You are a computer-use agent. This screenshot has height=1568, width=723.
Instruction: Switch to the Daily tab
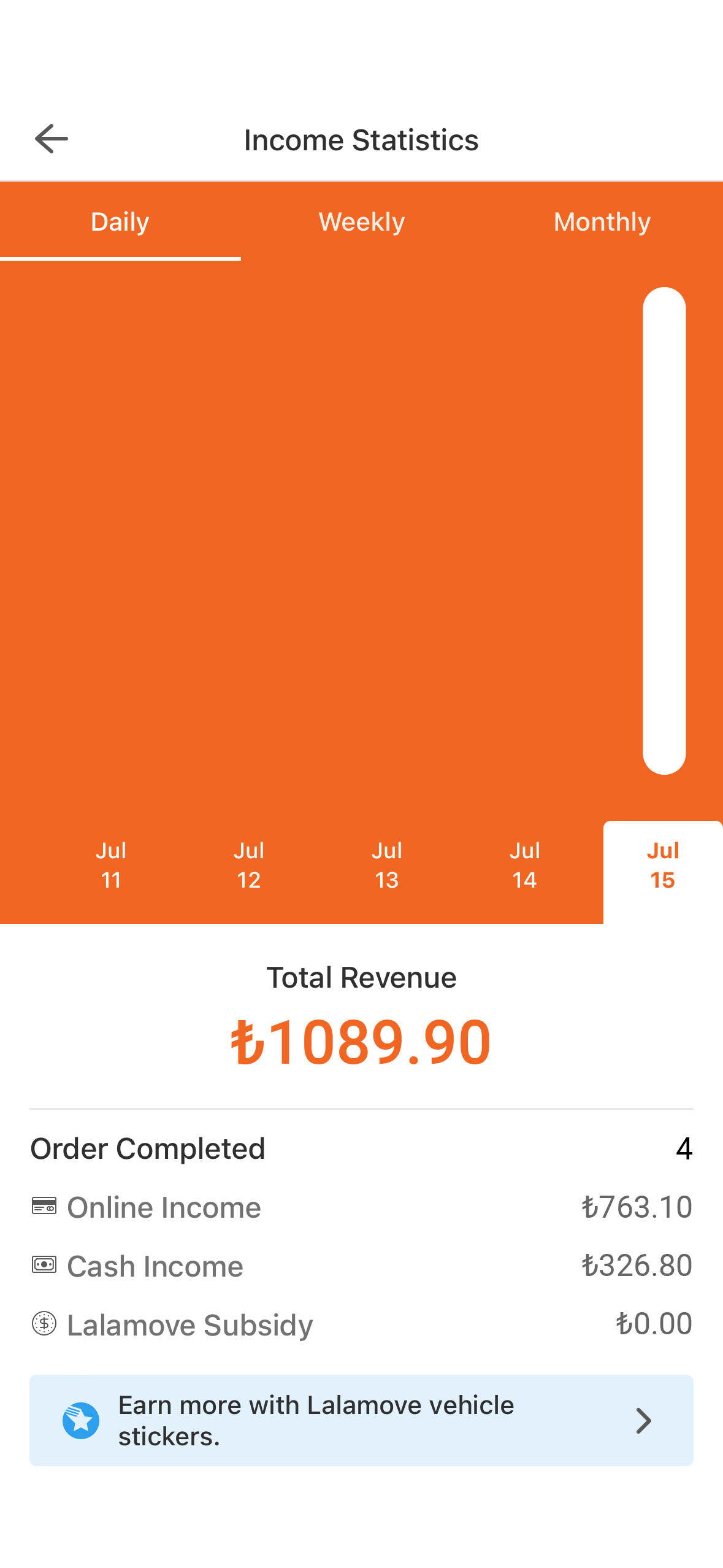point(120,222)
